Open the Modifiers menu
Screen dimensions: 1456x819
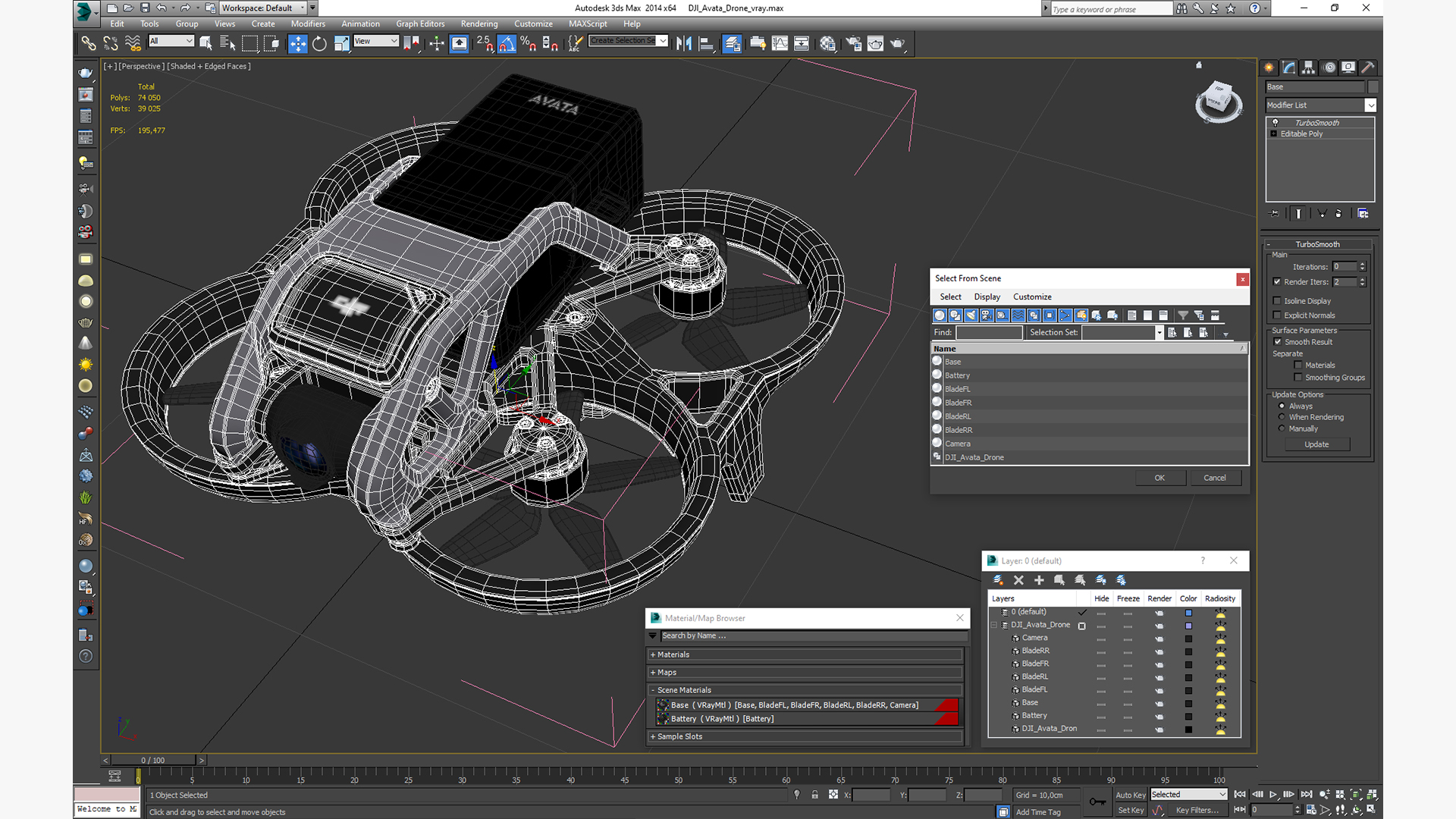point(308,24)
